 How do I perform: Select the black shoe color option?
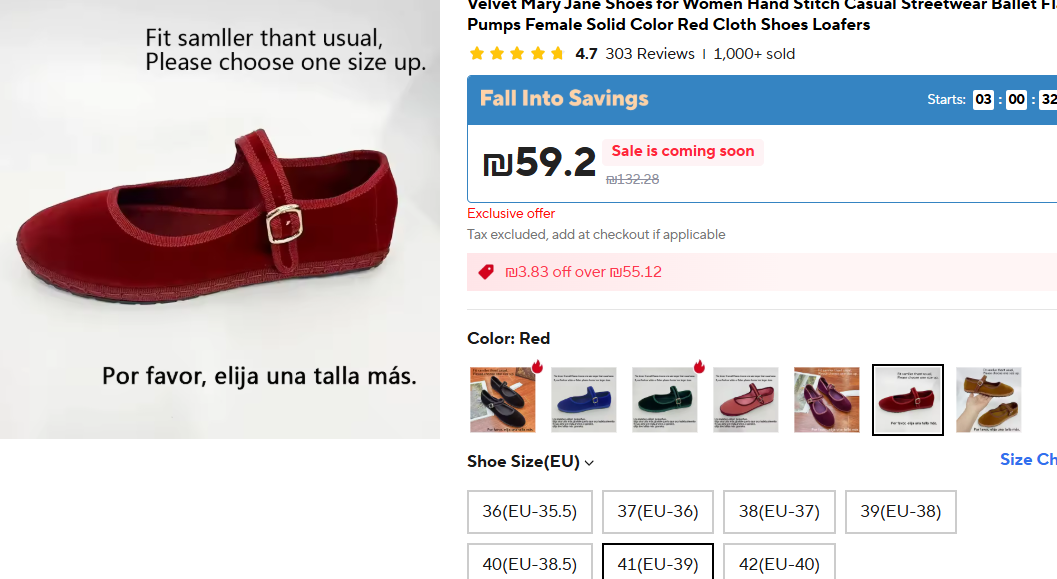click(503, 400)
